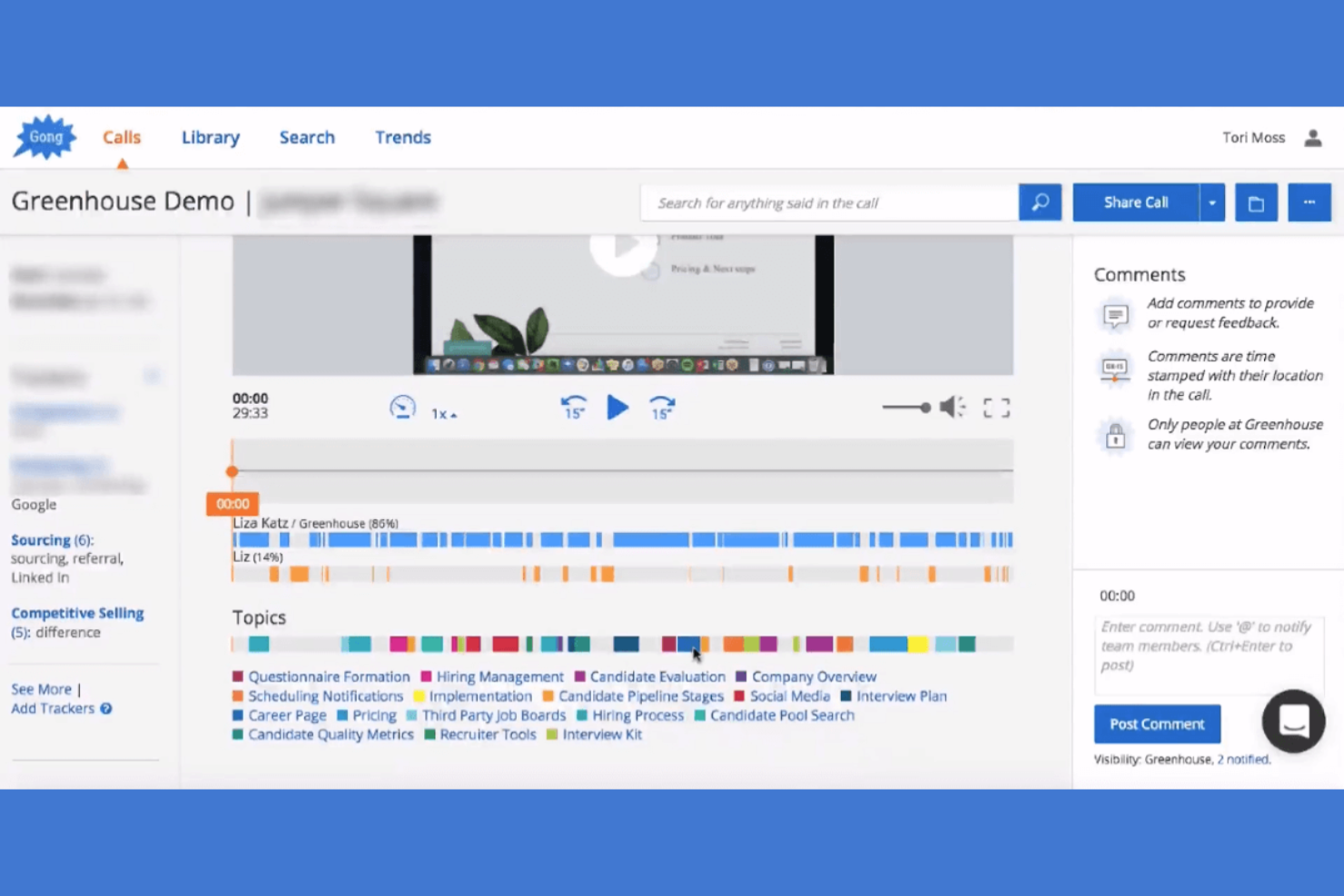Open Tori Moss user profile icon

pos(1313,138)
